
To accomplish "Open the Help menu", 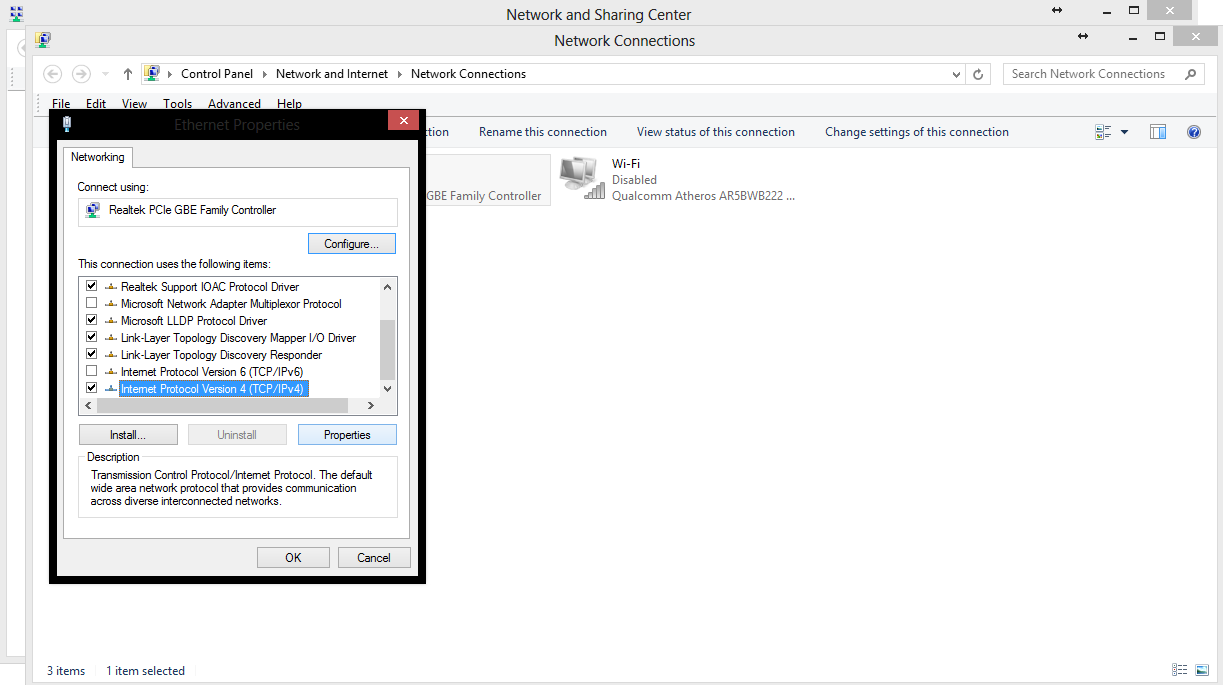I will click(289, 104).
